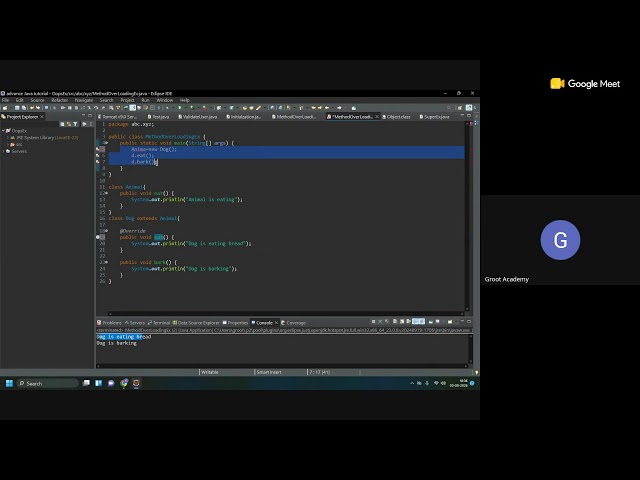Image resolution: width=640 pixels, height=480 pixels.
Task: Open the Project Explorer view menu
Action: (91, 124)
